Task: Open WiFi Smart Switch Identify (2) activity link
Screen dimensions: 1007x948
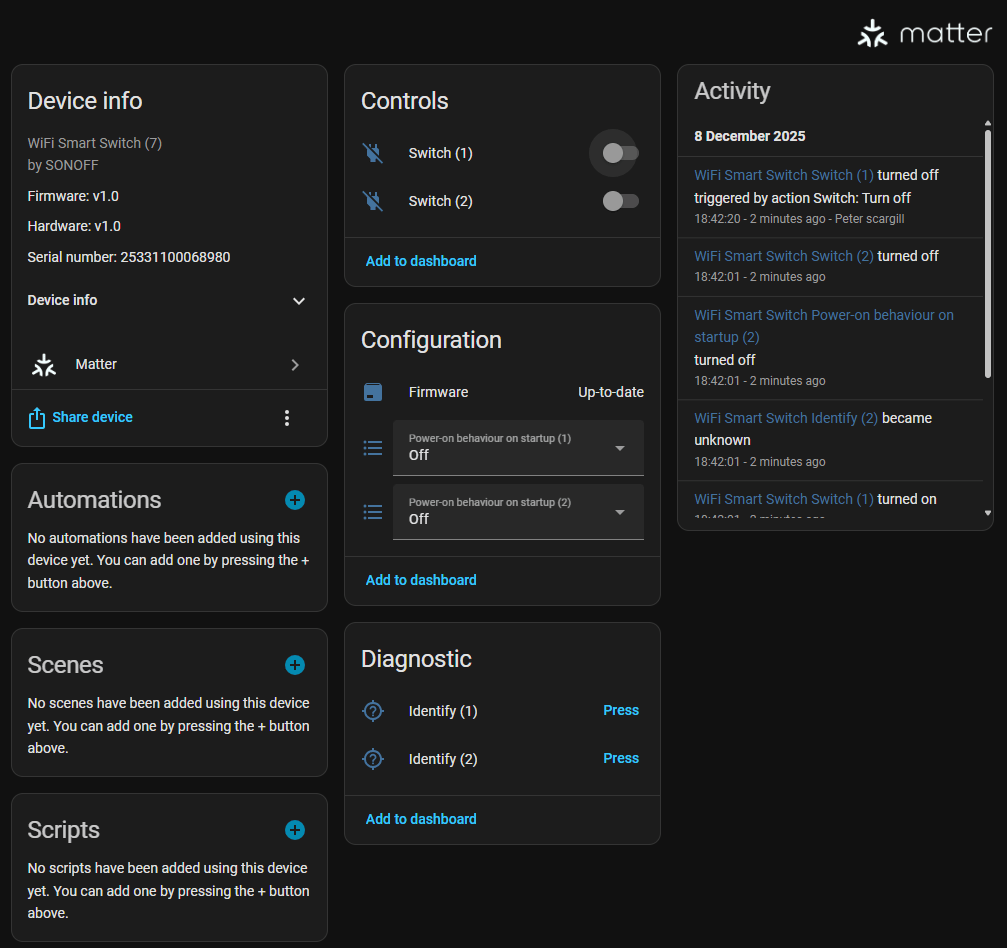Action: click(786, 418)
